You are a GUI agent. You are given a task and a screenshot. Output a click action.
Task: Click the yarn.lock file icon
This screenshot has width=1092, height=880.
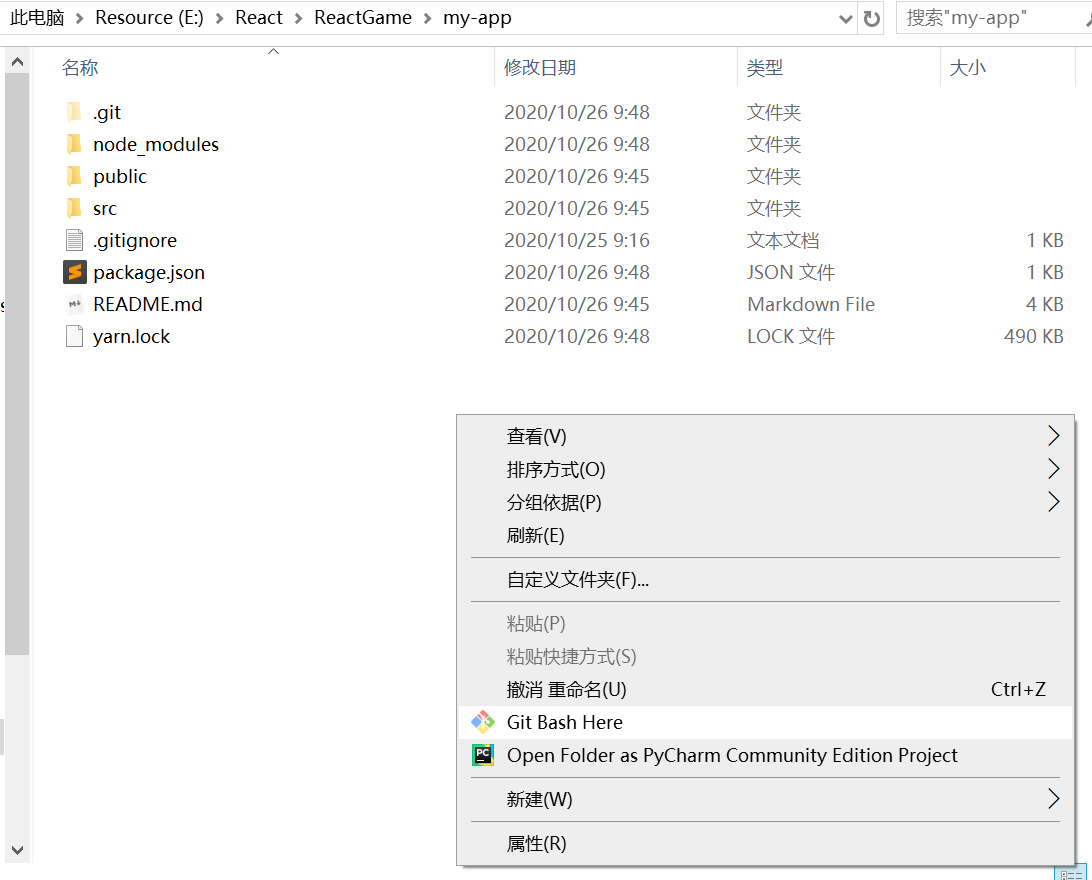[75, 336]
